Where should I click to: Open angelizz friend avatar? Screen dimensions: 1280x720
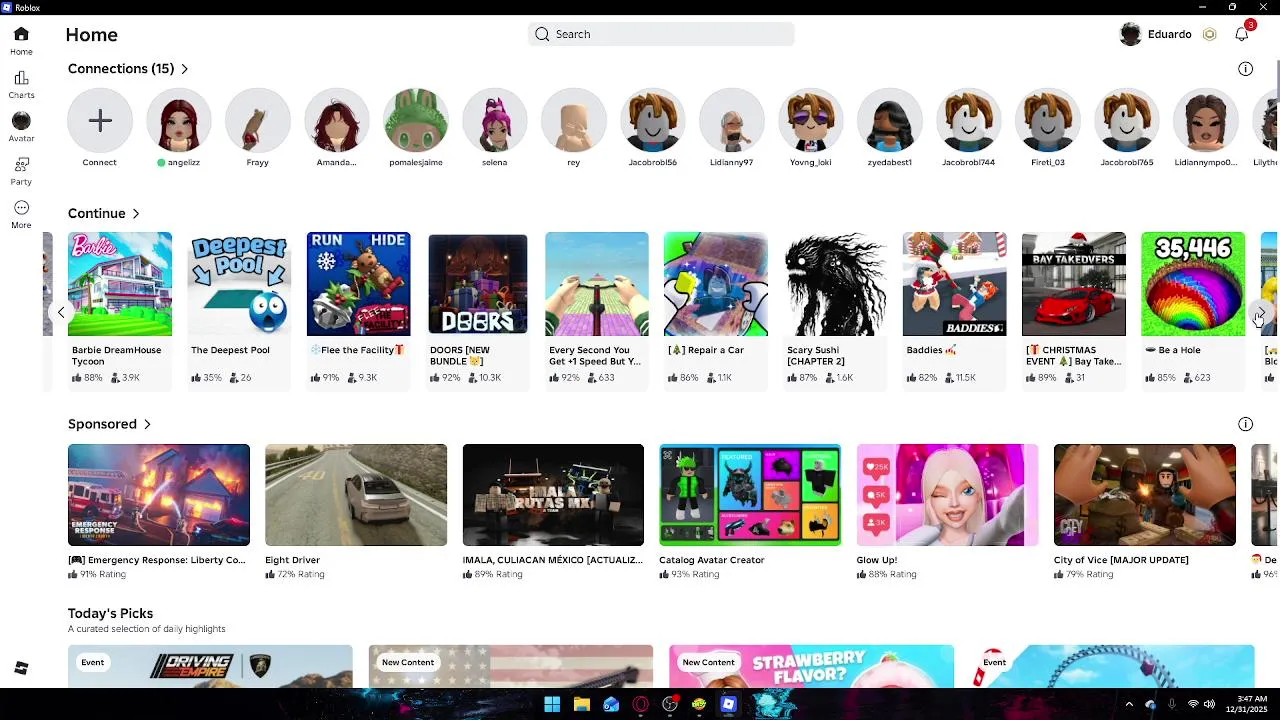click(179, 121)
